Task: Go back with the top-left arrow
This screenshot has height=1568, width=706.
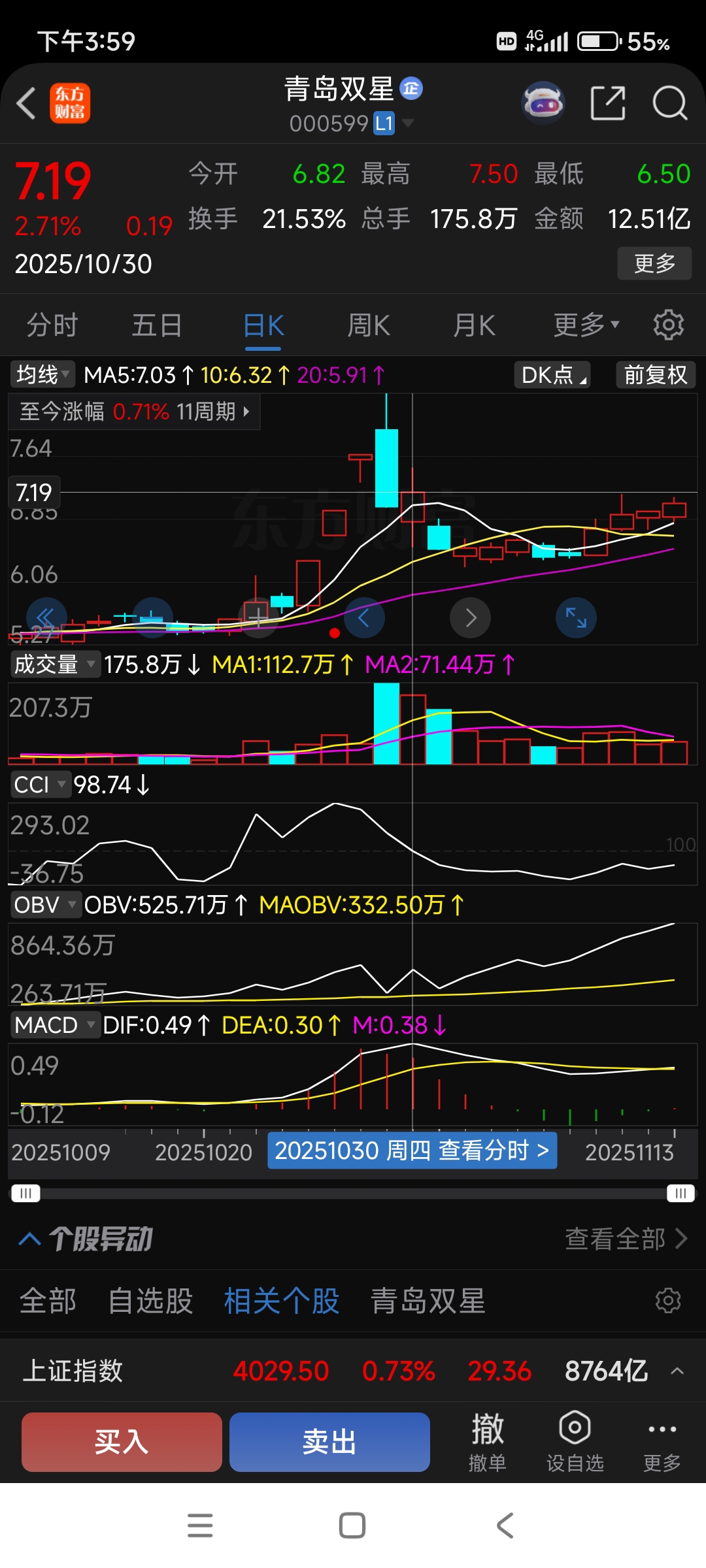Action: pos(26,103)
